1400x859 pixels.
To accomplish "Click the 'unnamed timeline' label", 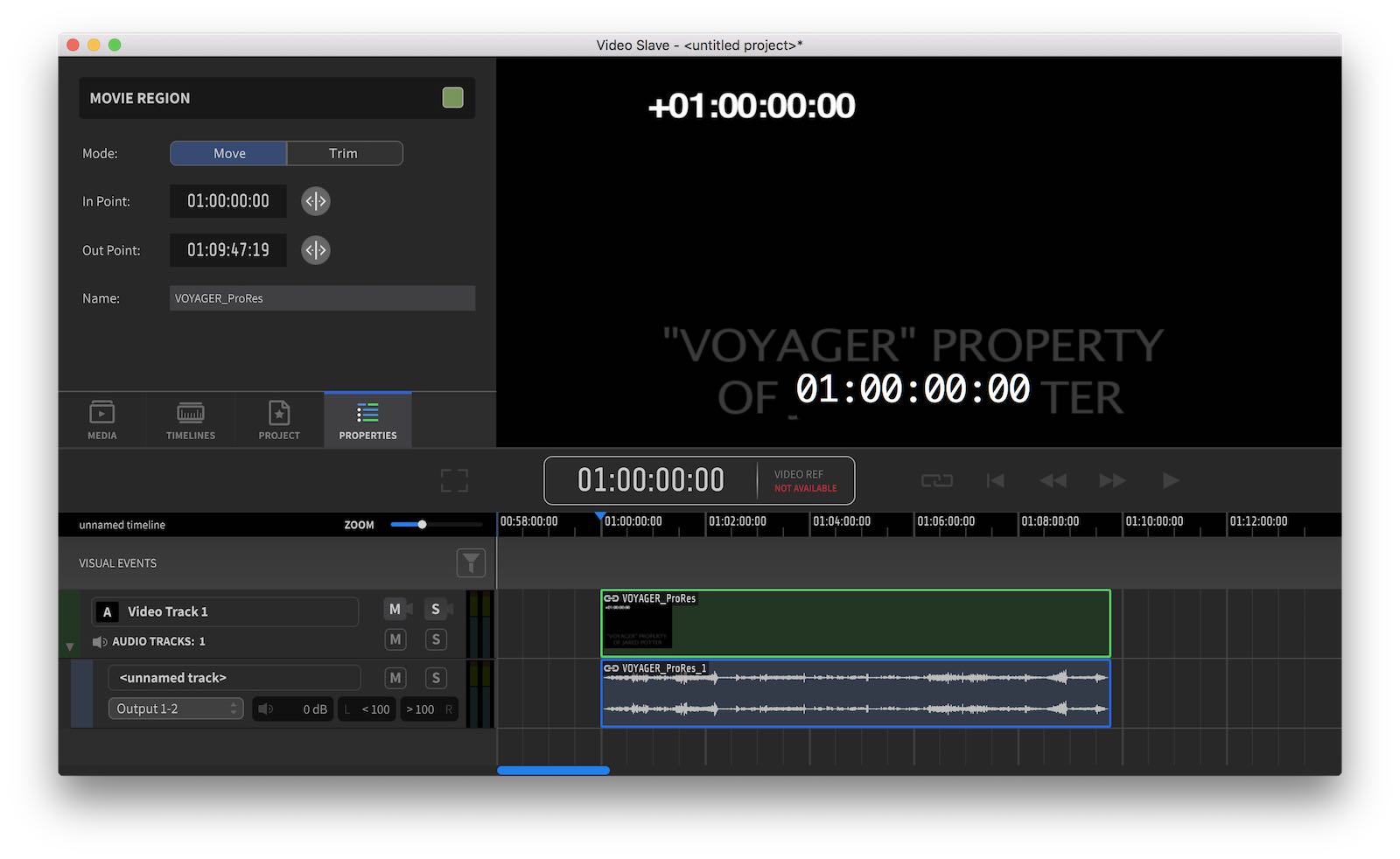I will tap(122, 525).
